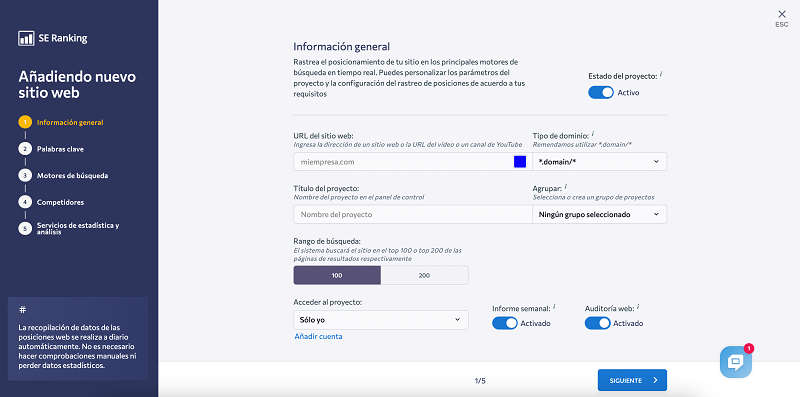Click info icon beside Estado del proyecto
Viewport: 800px width, 397px height.
660,75
